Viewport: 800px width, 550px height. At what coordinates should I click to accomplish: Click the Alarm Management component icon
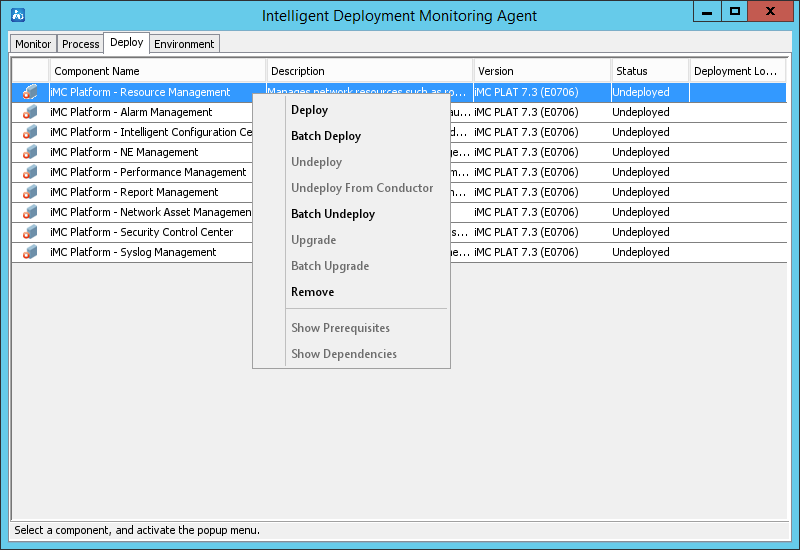(30, 112)
